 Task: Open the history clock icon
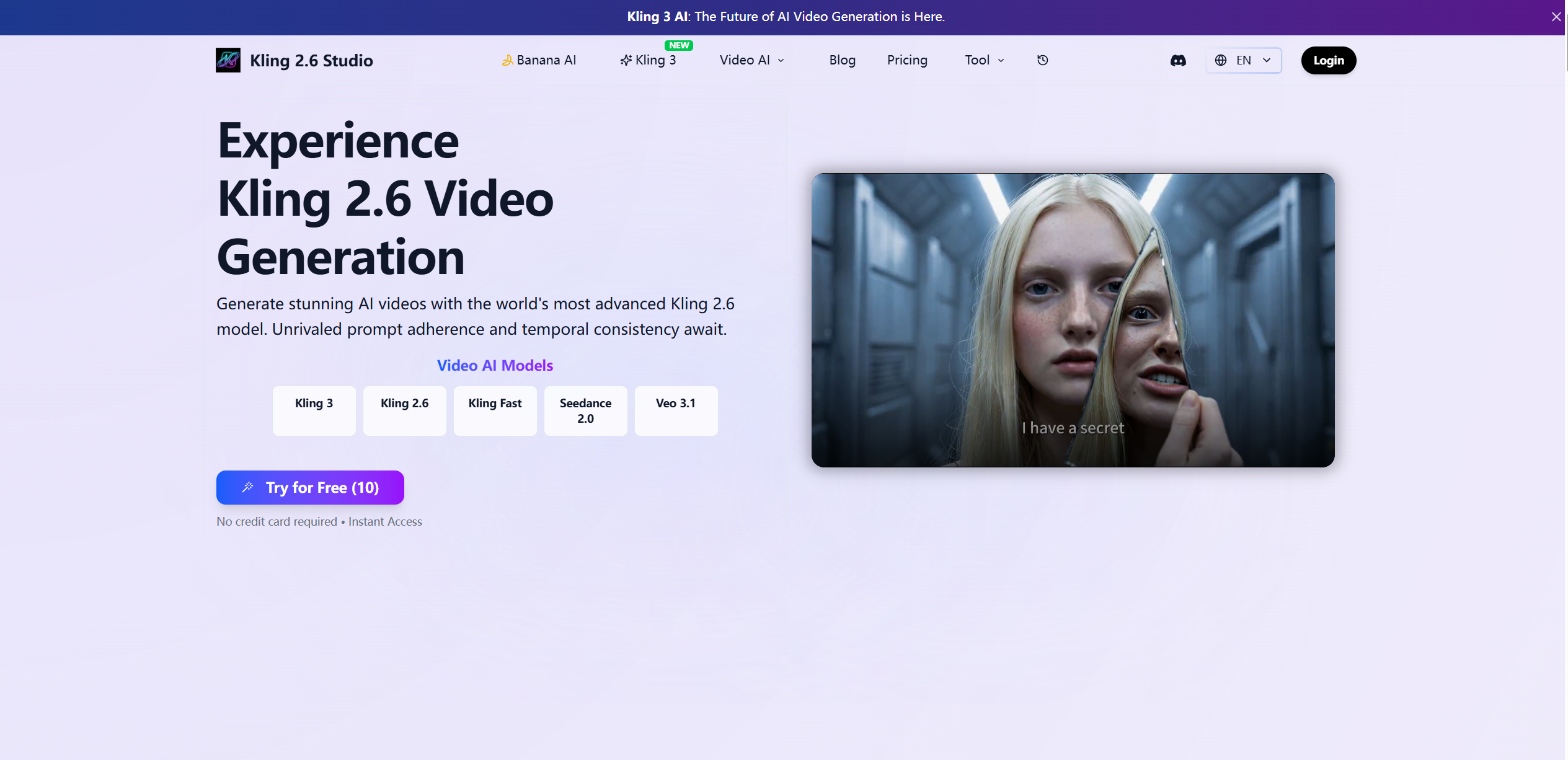click(x=1043, y=60)
